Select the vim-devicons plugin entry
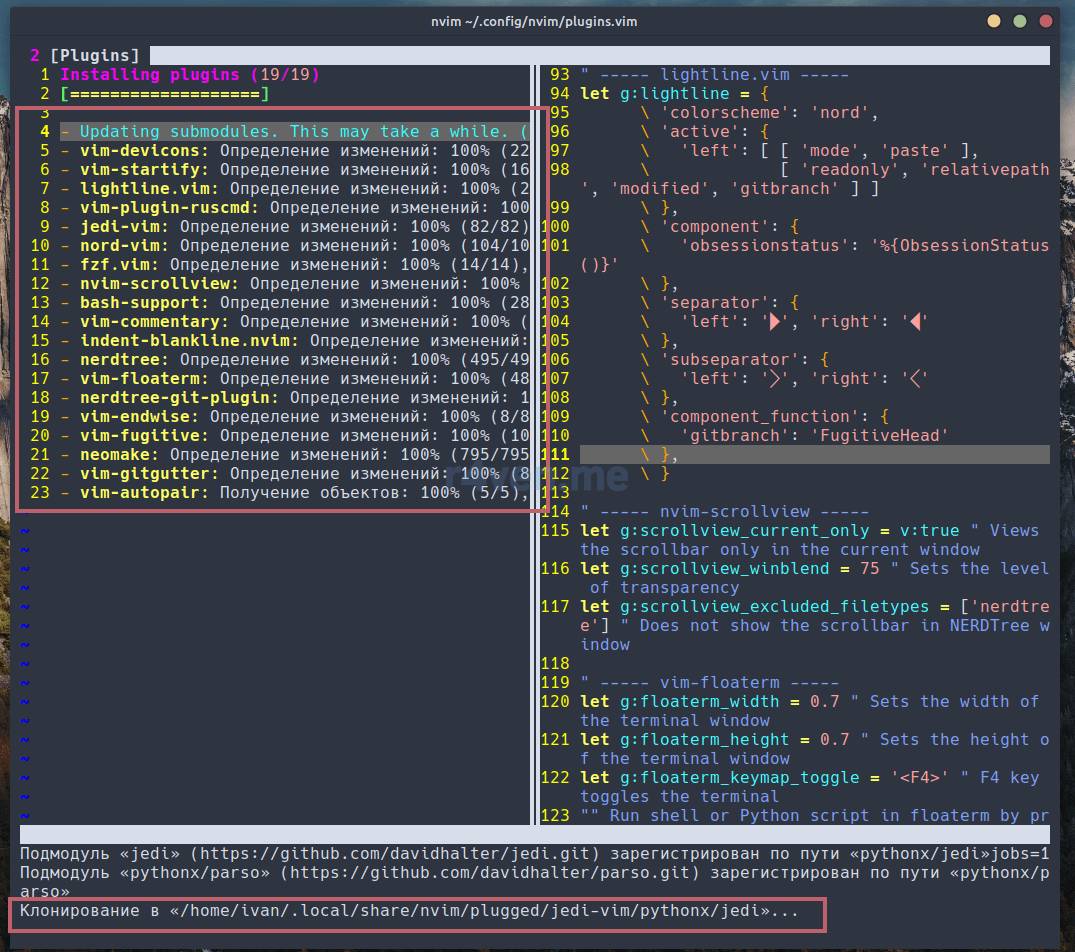This screenshot has height=952, width=1075. coord(144,151)
